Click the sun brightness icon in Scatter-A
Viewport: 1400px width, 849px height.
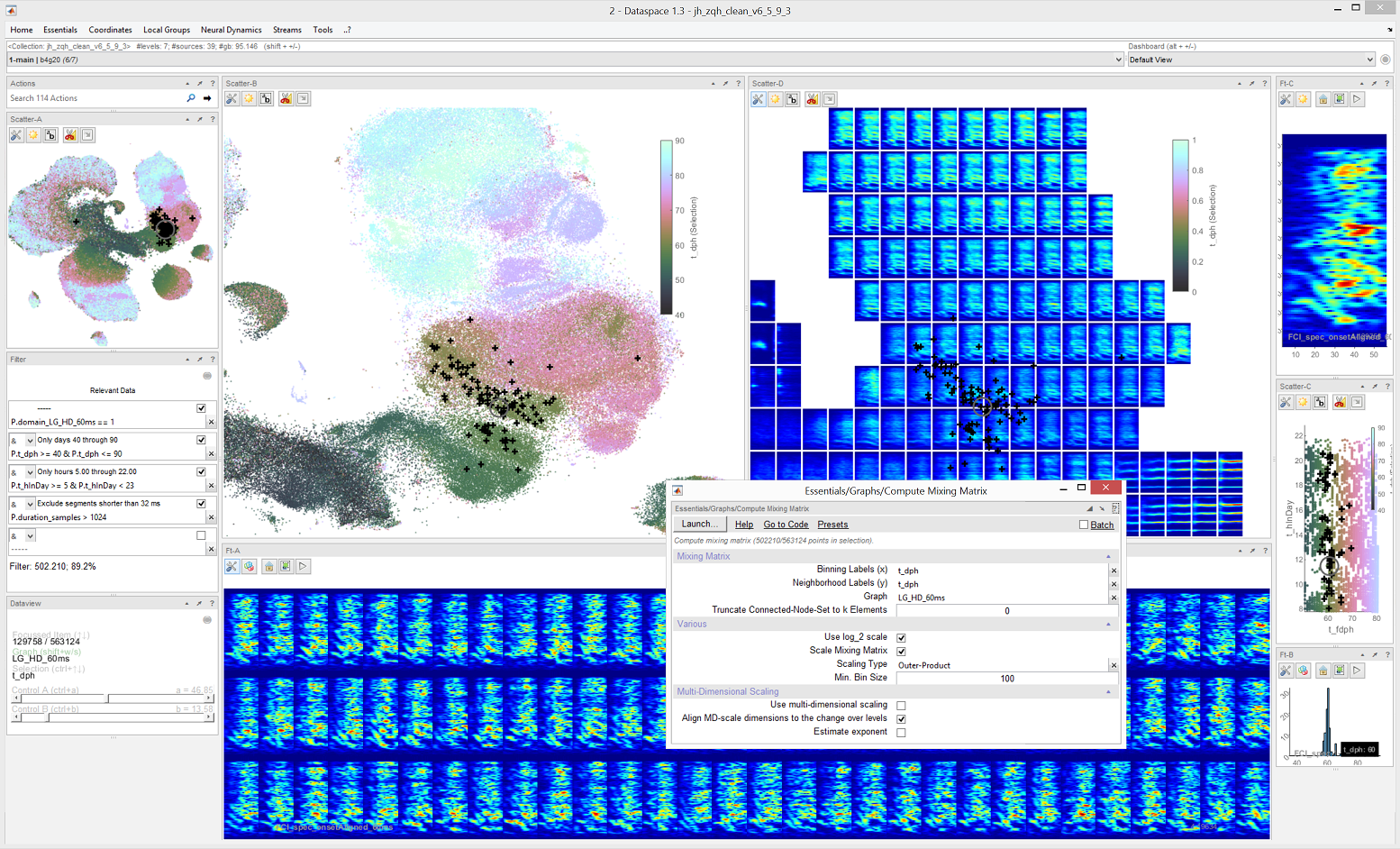point(33,135)
